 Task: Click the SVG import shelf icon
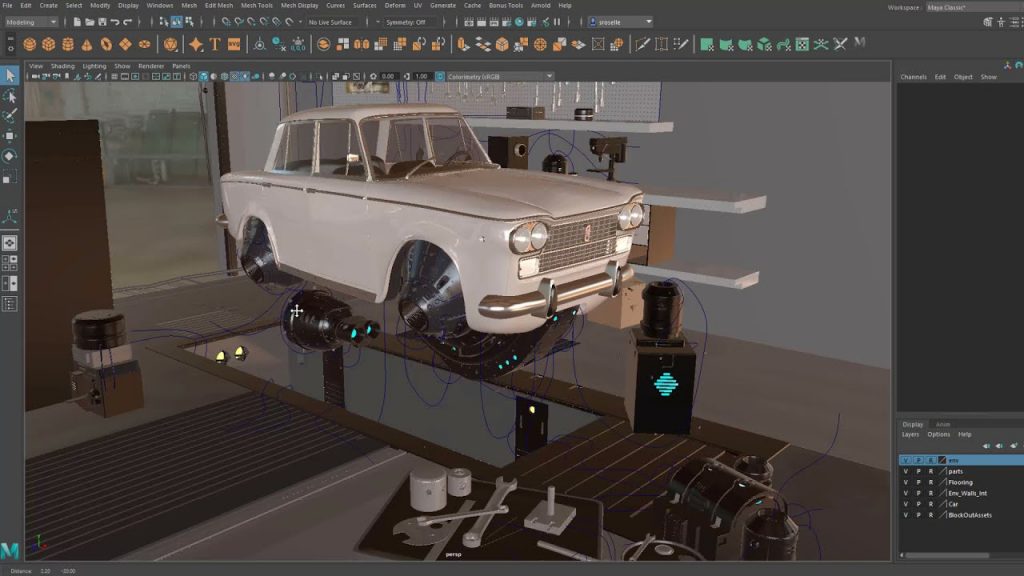tap(234, 44)
